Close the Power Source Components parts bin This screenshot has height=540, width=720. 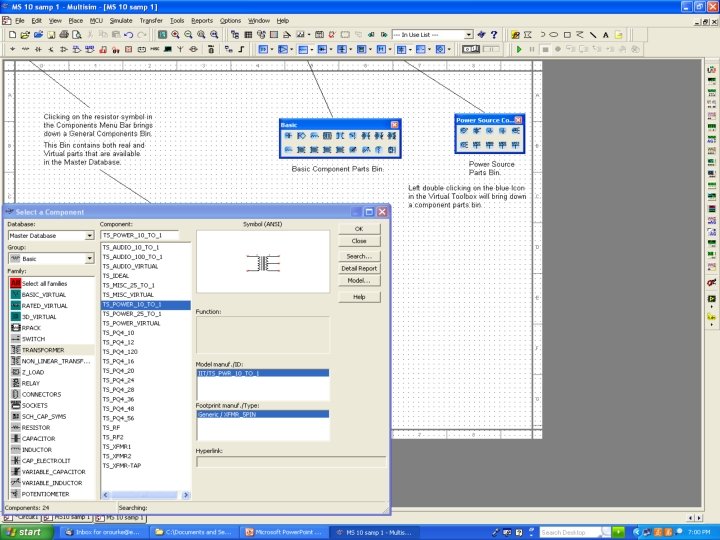[518, 120]
